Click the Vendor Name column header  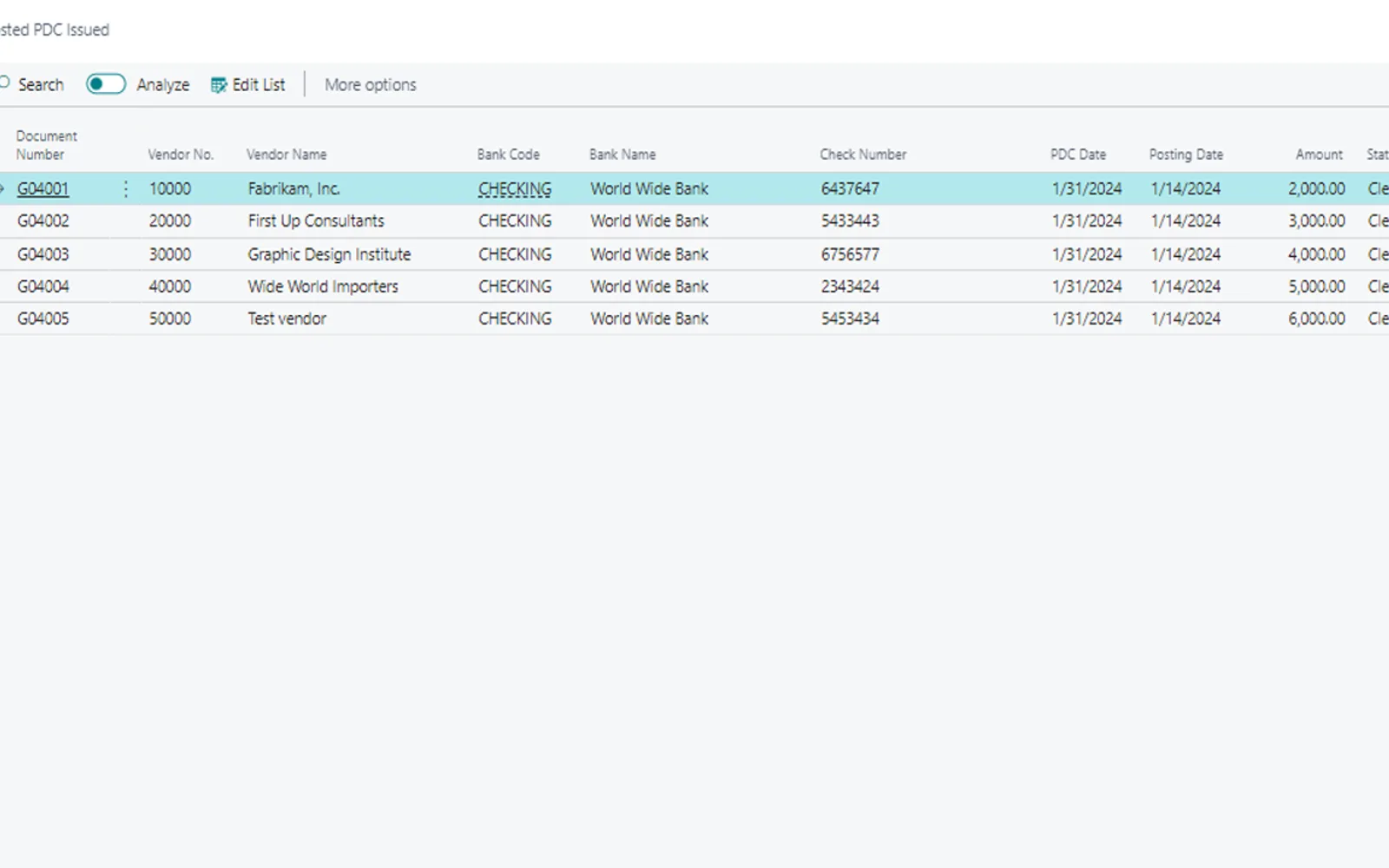point(286,155)
